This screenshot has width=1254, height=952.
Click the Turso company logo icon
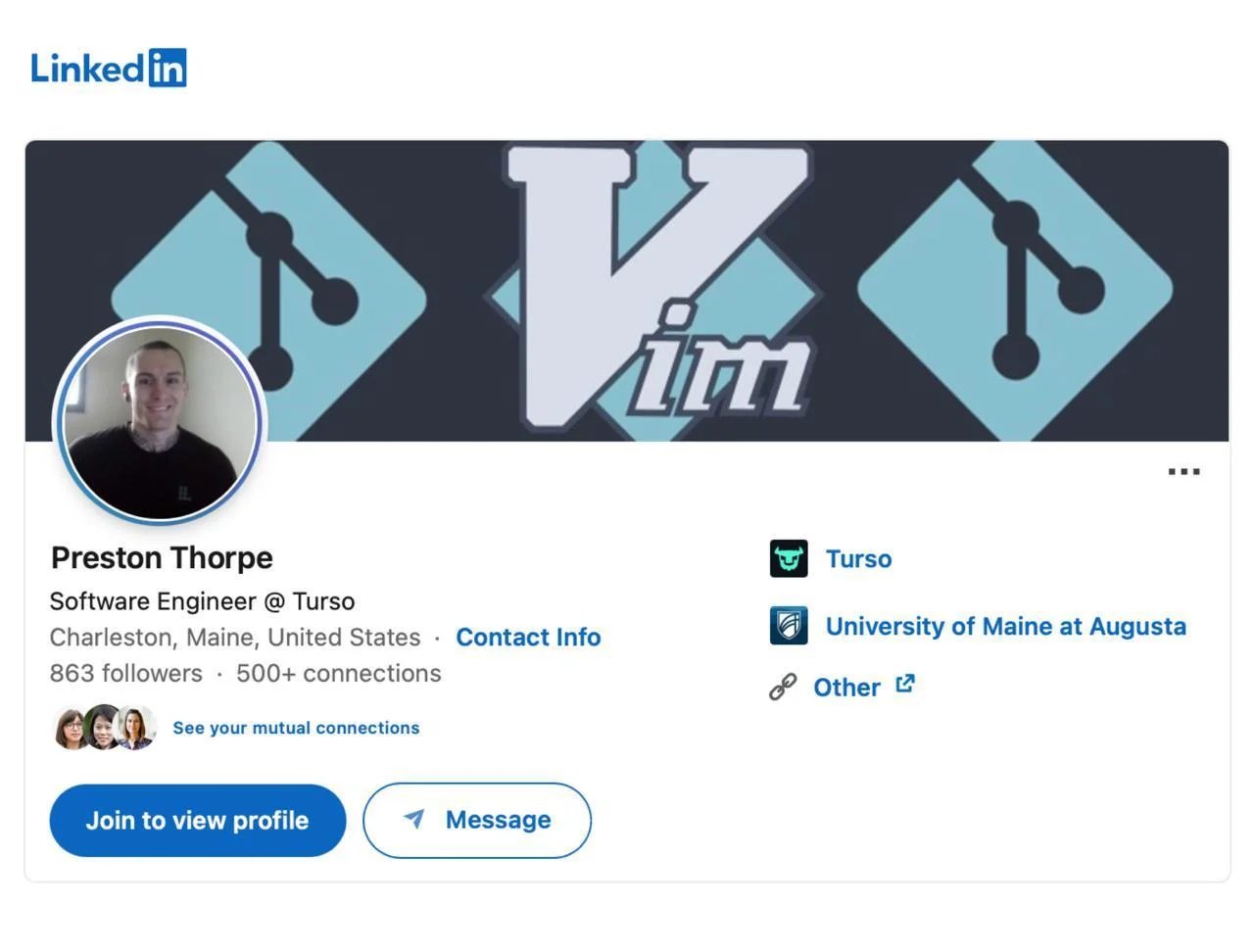coord(789,558)
